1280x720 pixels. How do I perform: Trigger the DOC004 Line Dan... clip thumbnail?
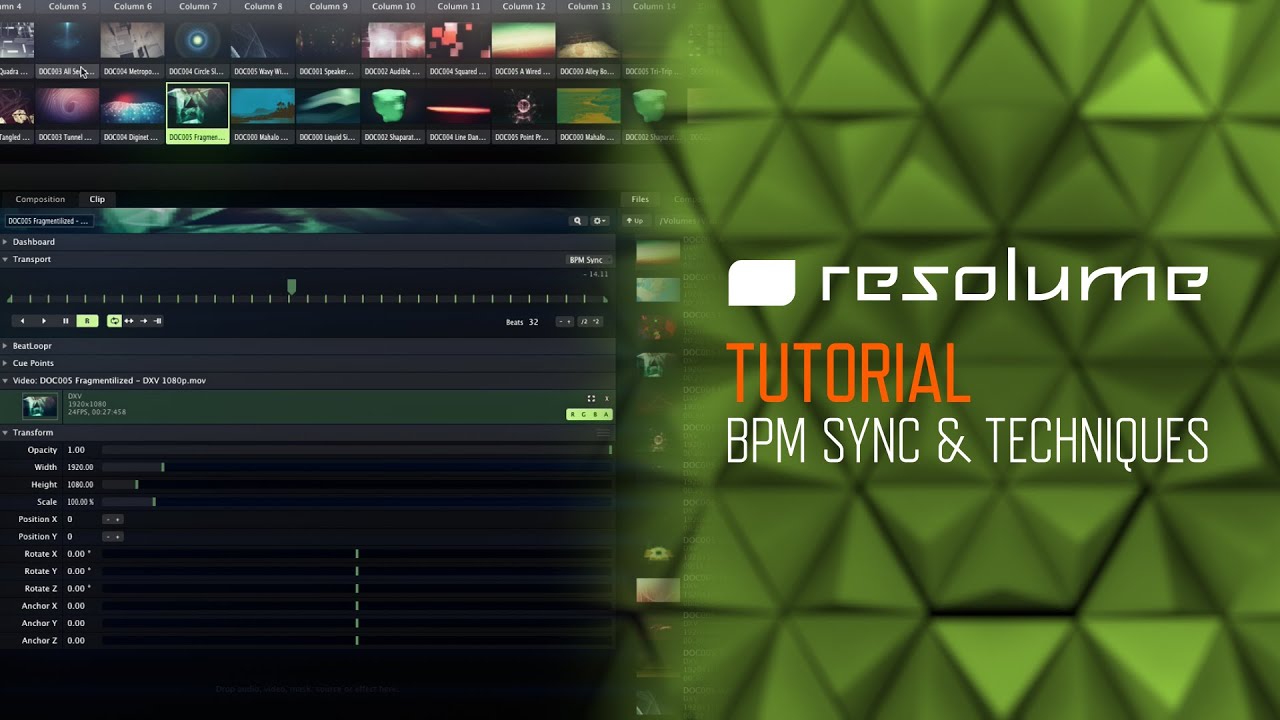[458, 106]
